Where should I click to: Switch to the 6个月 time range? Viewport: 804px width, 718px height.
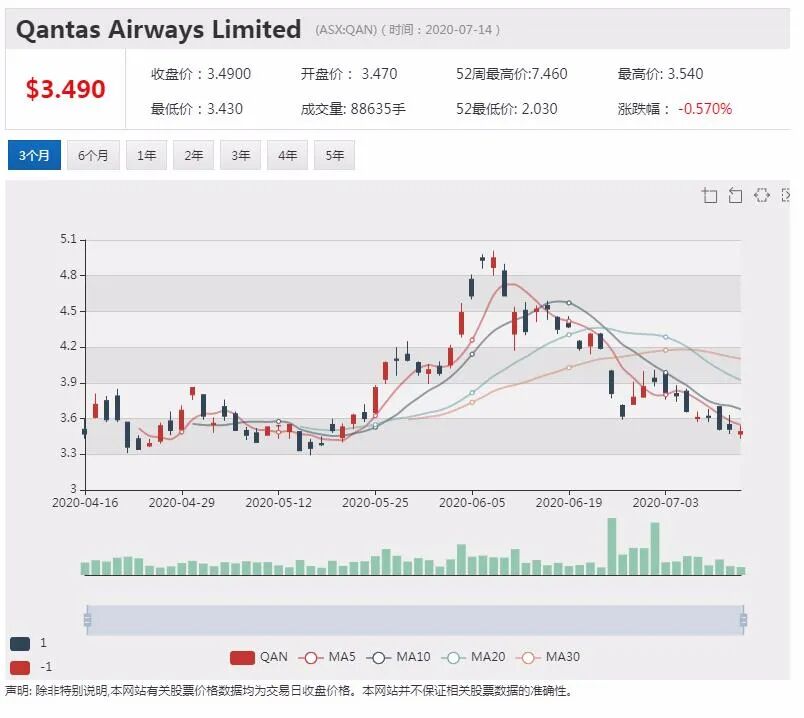tap(93, 155)
